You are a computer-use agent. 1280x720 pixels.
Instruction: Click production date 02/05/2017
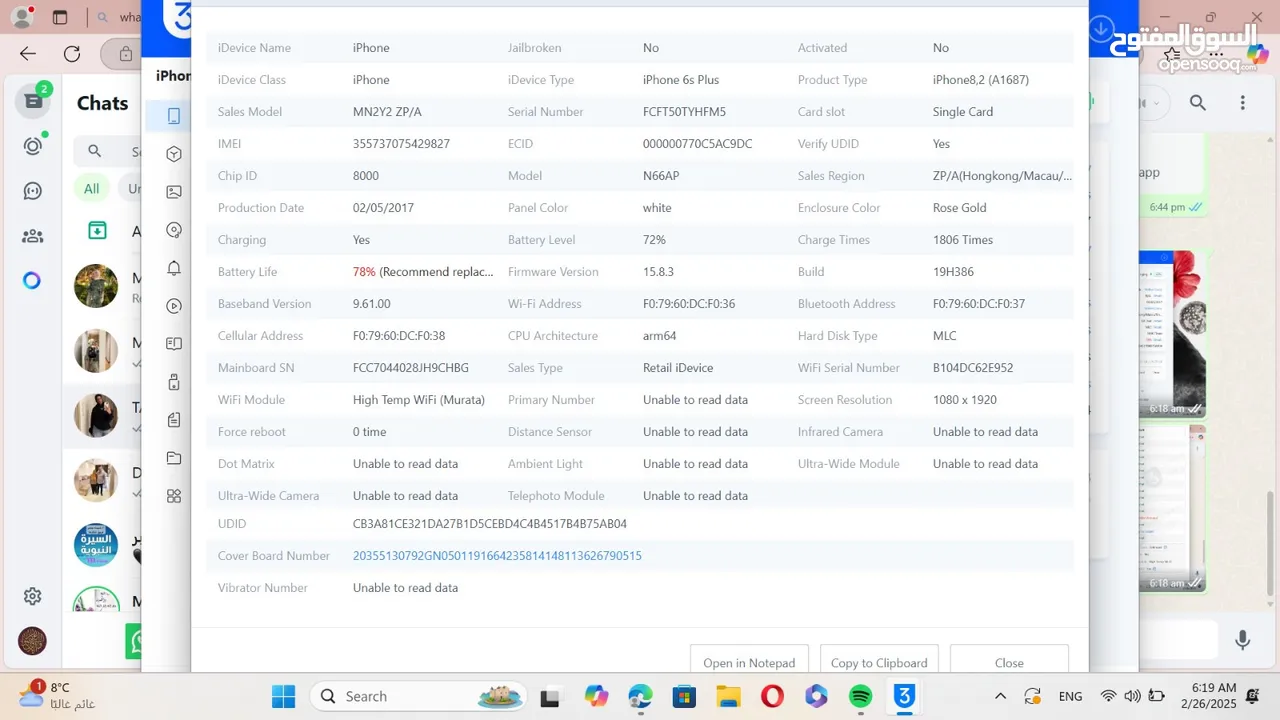coord(383,208)
